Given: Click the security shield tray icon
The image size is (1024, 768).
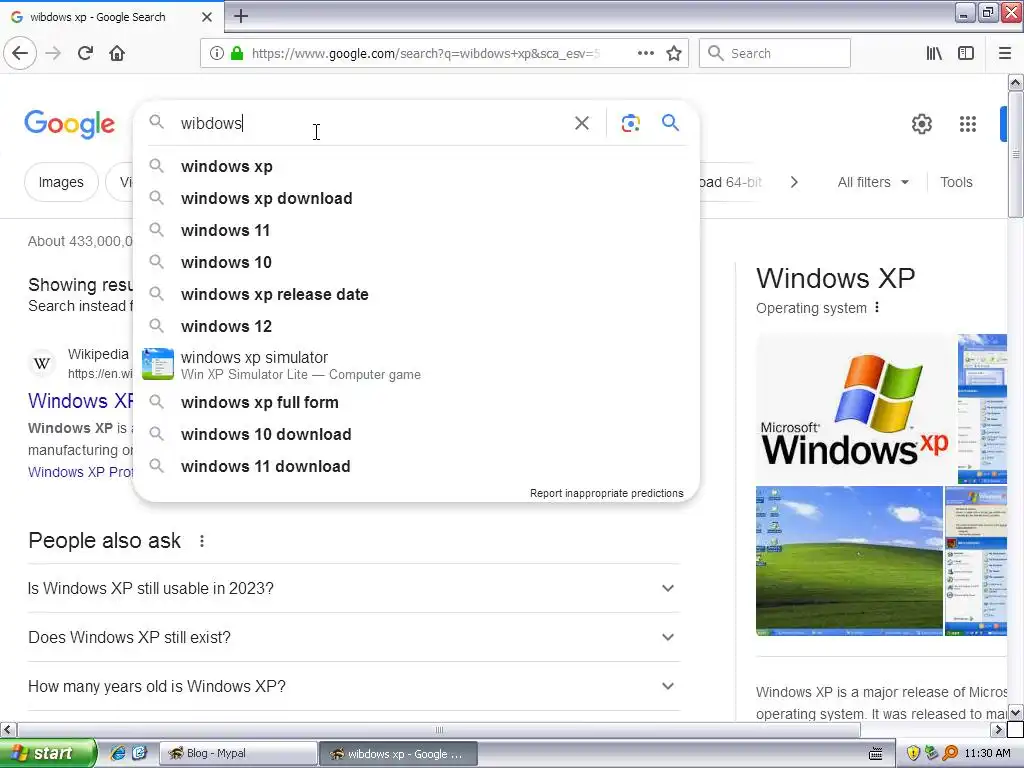Looking at the screenshot, I should click(x=913, y=754).
